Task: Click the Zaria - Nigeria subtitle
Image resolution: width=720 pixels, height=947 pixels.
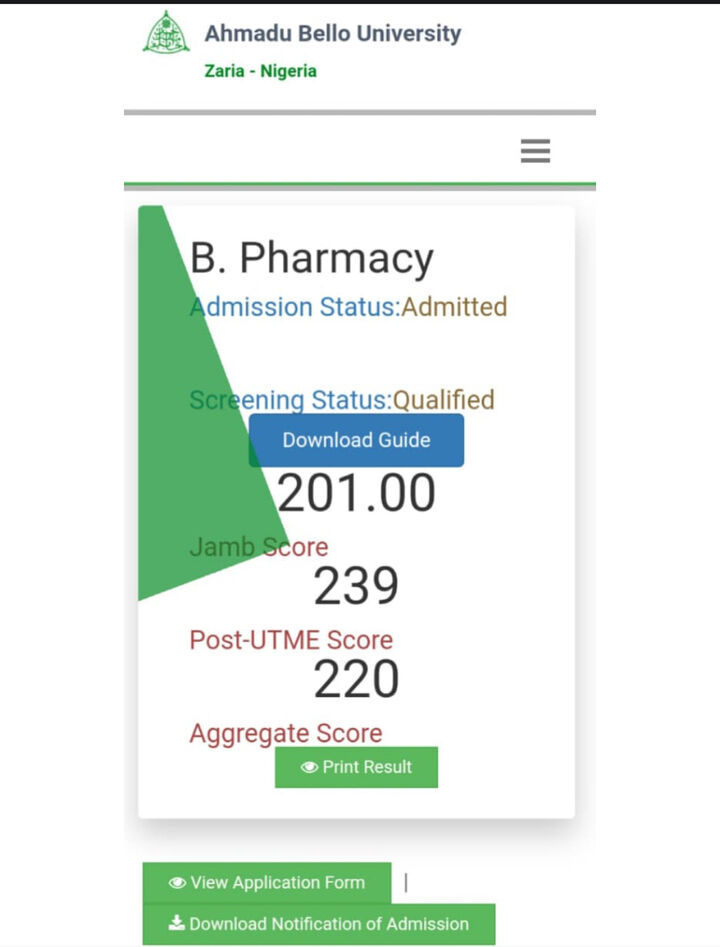Action: (260, 71)
